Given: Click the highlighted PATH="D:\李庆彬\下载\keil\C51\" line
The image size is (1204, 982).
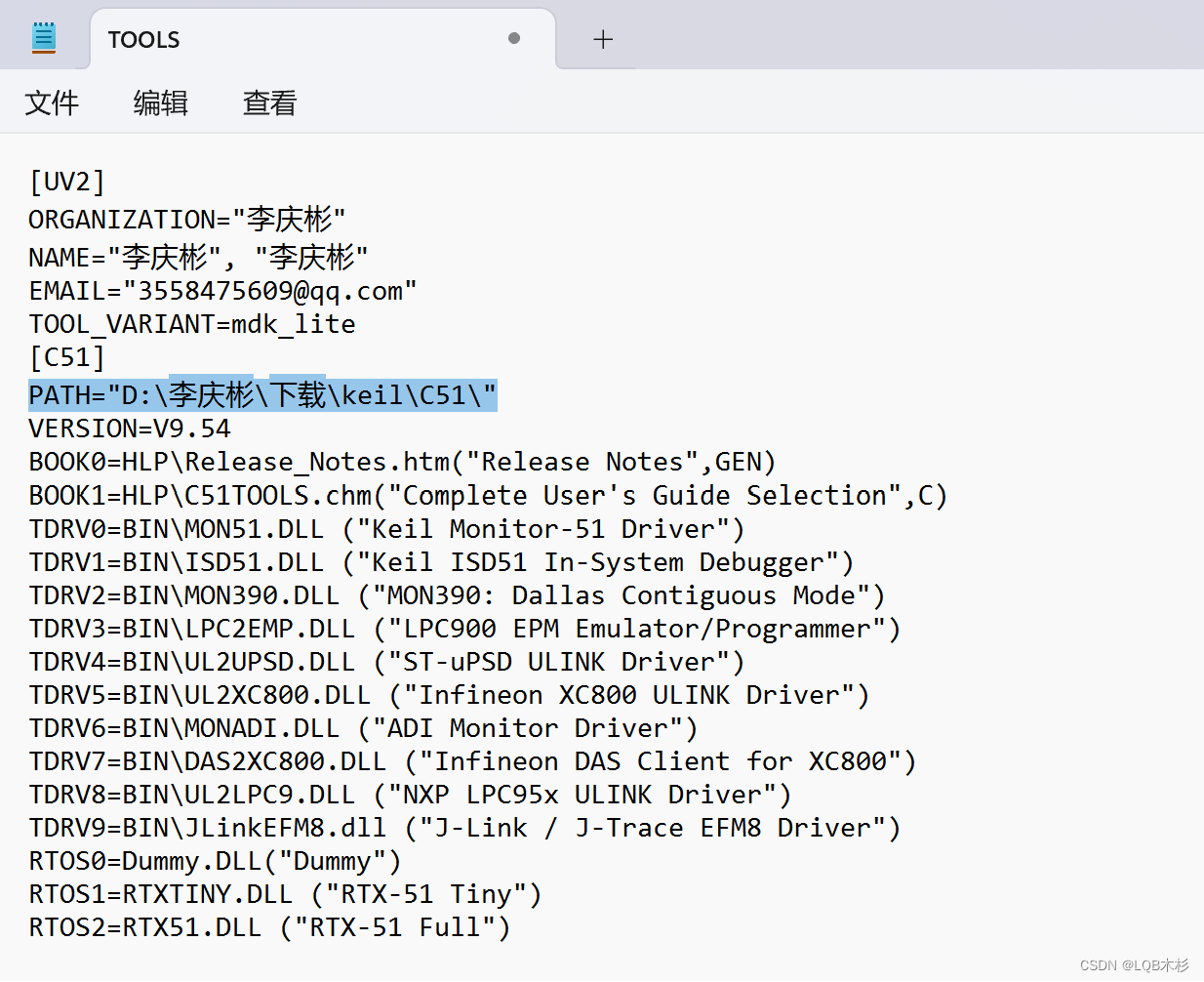Looking at the screenshot, I should click(x=262, y=395).
